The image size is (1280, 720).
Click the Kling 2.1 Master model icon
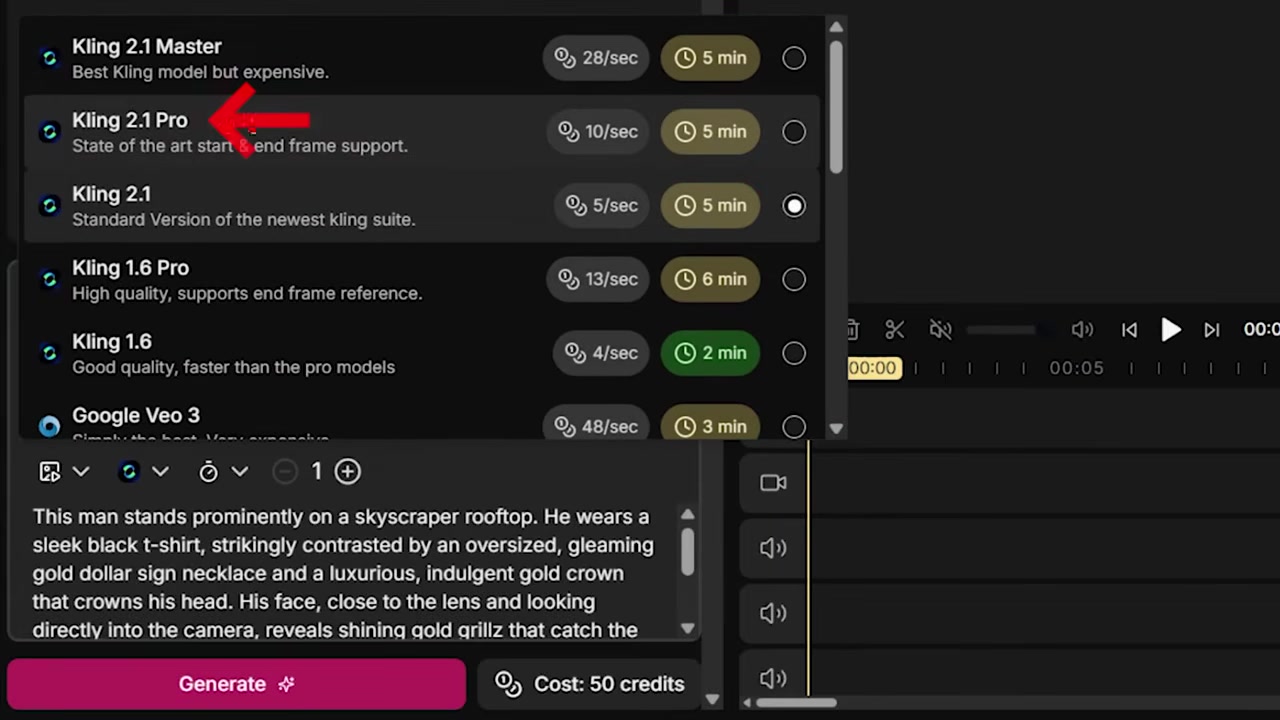coord(49,58)
